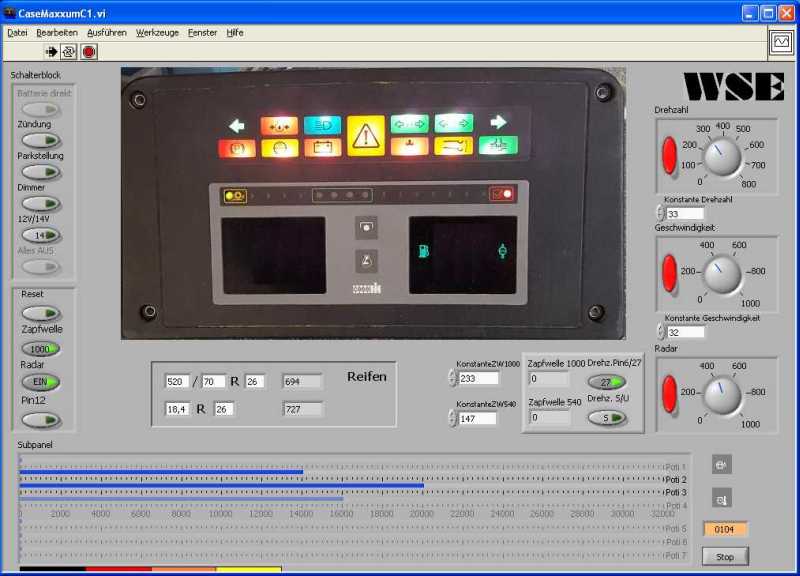Image resolution: width=800 pixels, height=576 pixels.
Task: Click the yellow lamp icon on dashboard LED strip
Action: click(235, 196)
